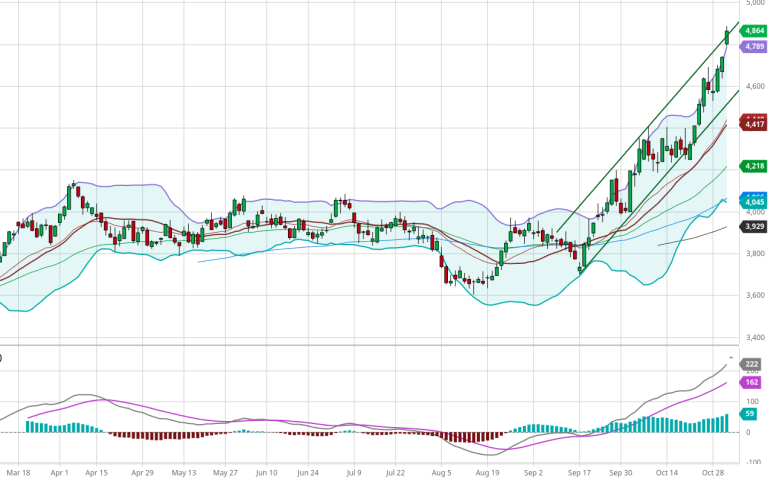Click the Sep 17 date on the time axis
This screenshot has height=479, width=768.
[x=576, y=470]
